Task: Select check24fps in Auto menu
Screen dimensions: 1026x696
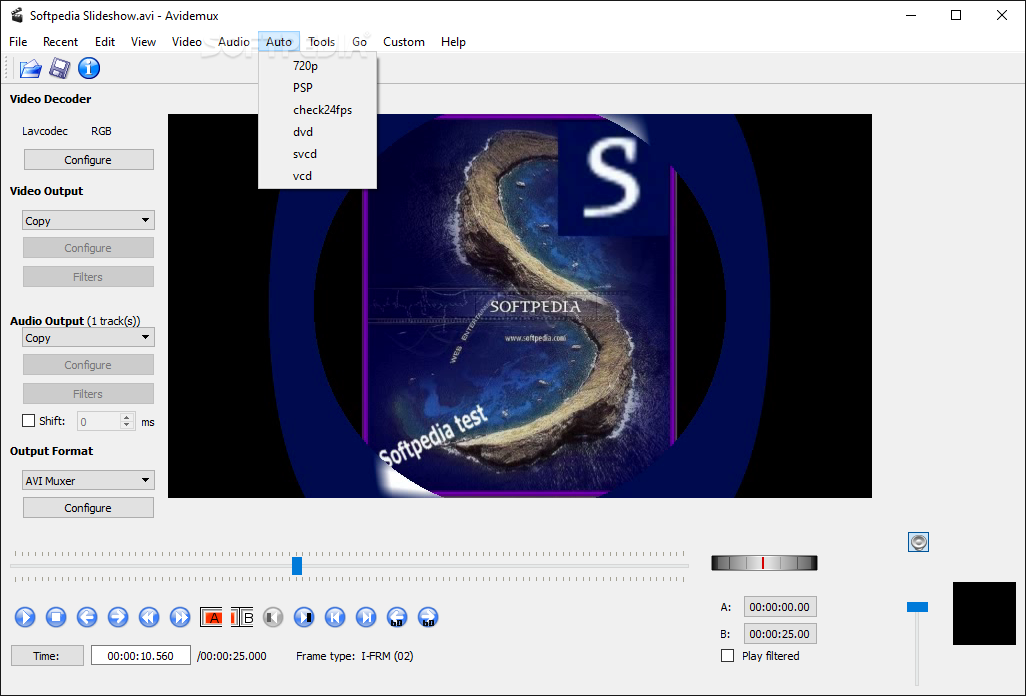Action: click(317, 110)
